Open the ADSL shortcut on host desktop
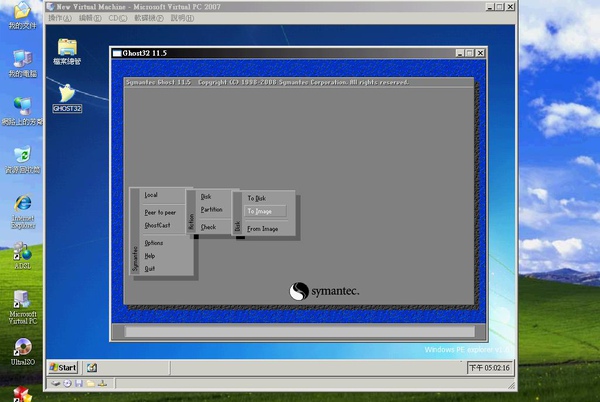 pyautogui.click(x=23, y=256)
